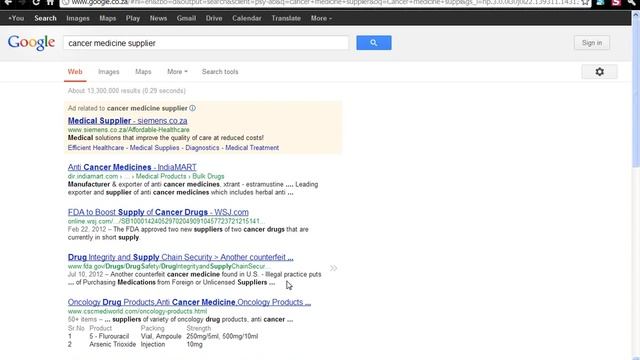This screenshot has height=360, width=640.
Task: Open +You in top bar
Action: click(x=16, y=18)
